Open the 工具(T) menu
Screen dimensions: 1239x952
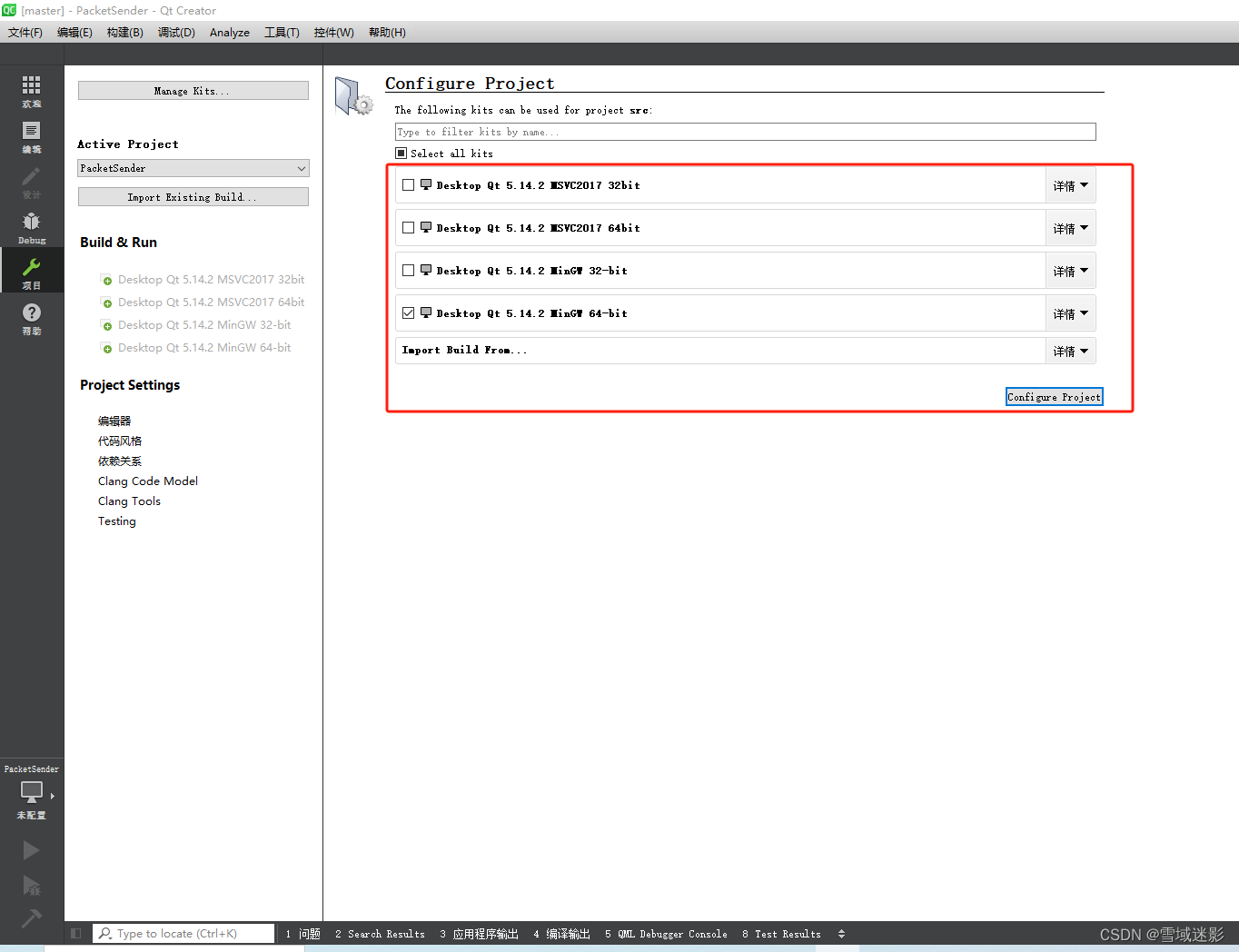click(282, 32)
